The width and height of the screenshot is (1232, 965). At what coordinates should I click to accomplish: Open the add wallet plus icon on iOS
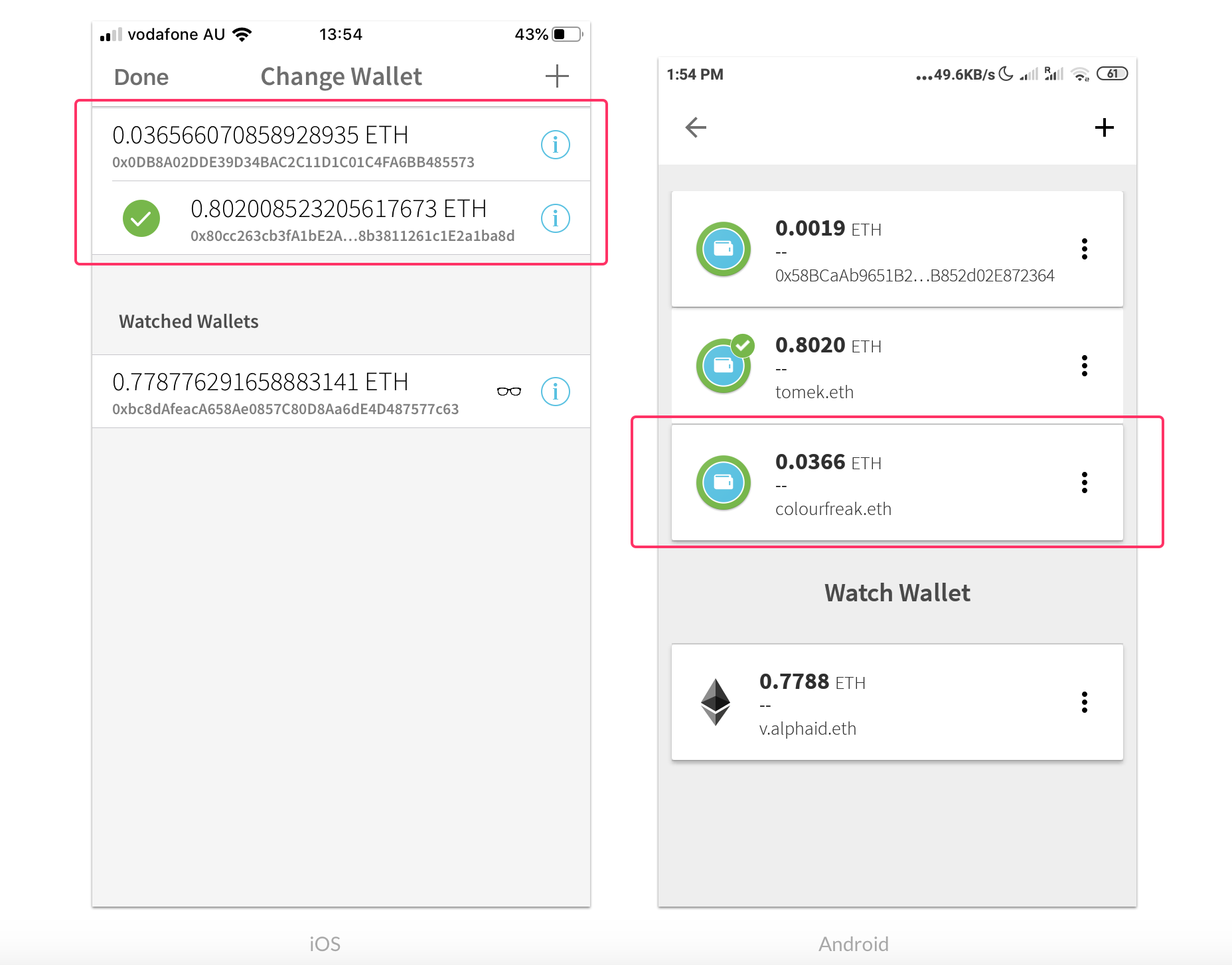[x=558, y=76]
